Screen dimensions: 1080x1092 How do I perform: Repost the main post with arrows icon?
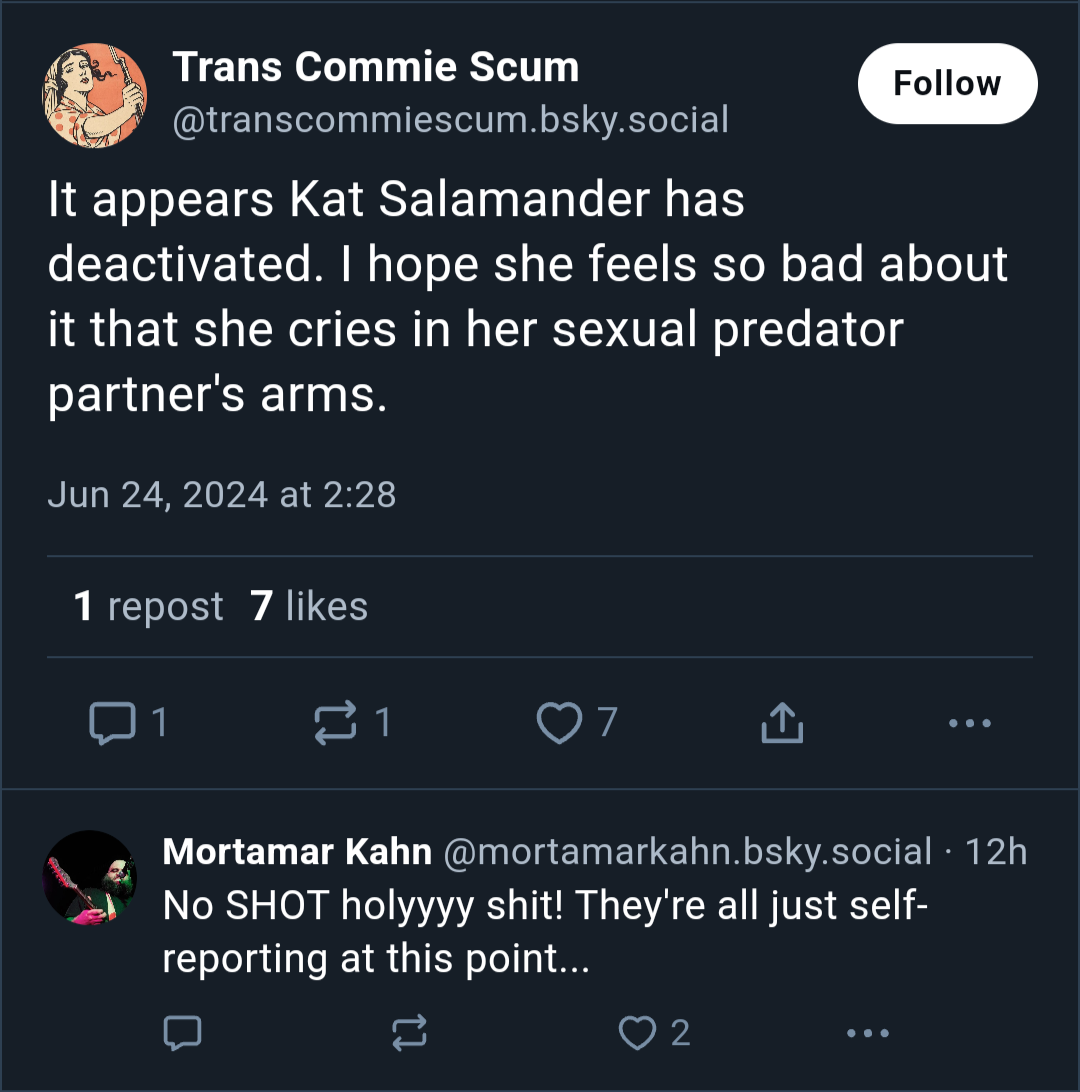[335, 723]
